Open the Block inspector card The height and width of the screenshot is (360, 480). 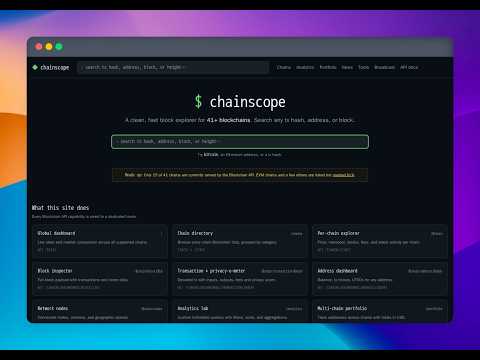click(100, 279)
